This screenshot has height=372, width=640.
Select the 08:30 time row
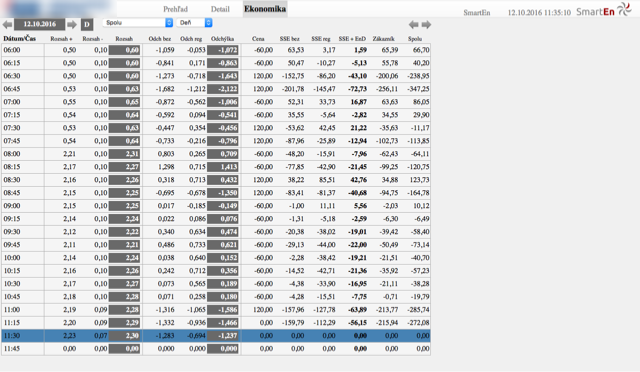pos(216,180)
